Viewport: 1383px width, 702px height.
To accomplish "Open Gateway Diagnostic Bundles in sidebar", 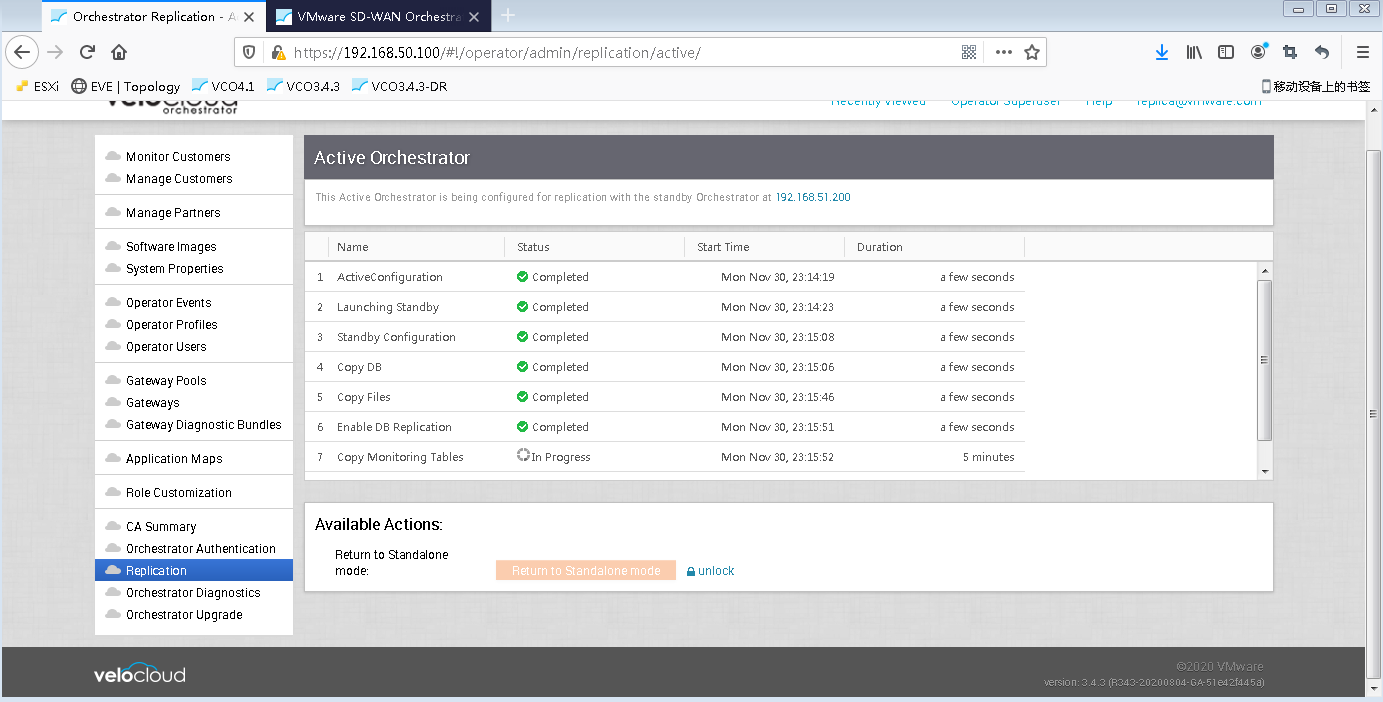I will (x=204, y=425).
